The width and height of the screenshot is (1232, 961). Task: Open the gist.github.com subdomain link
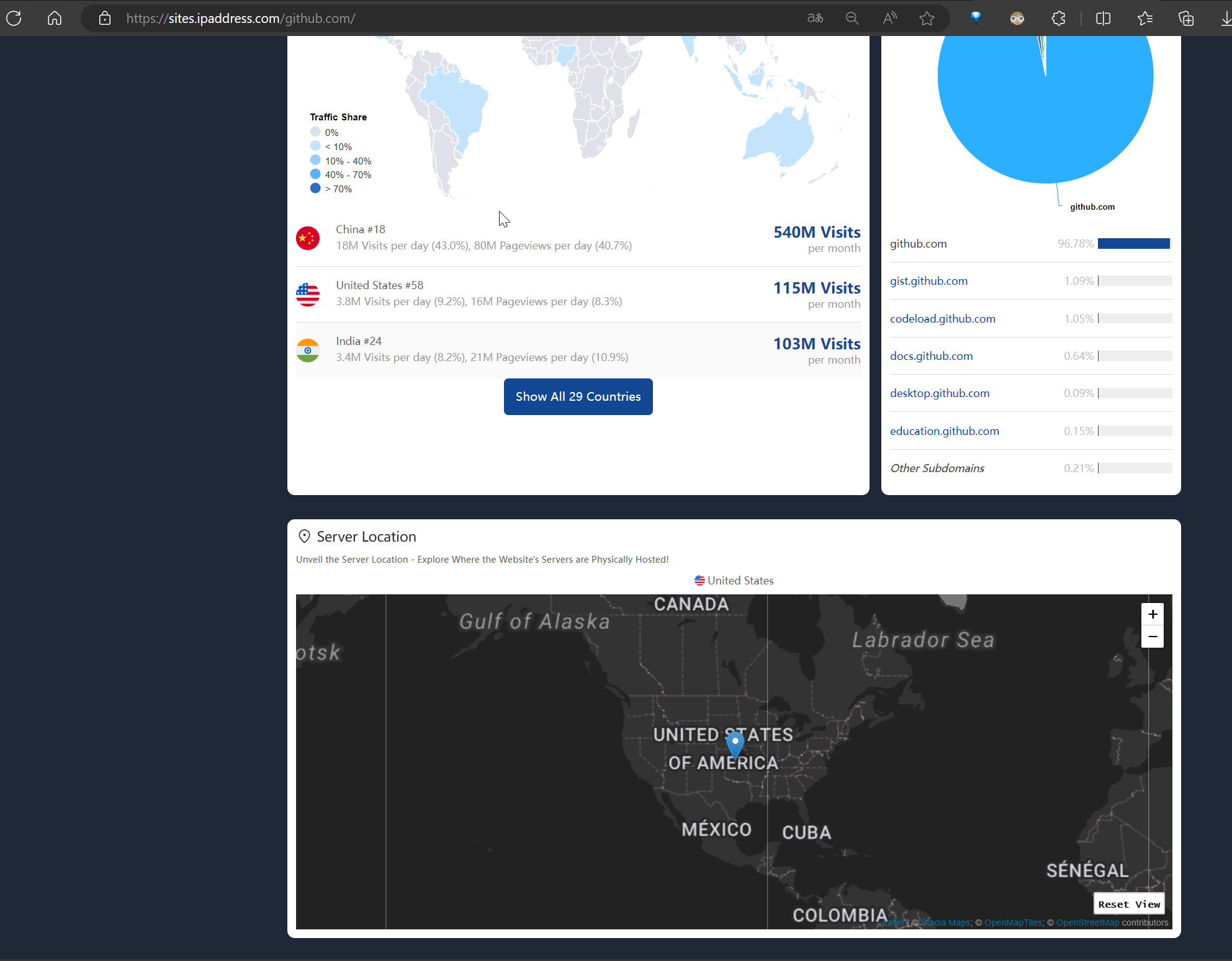[928, 280]
